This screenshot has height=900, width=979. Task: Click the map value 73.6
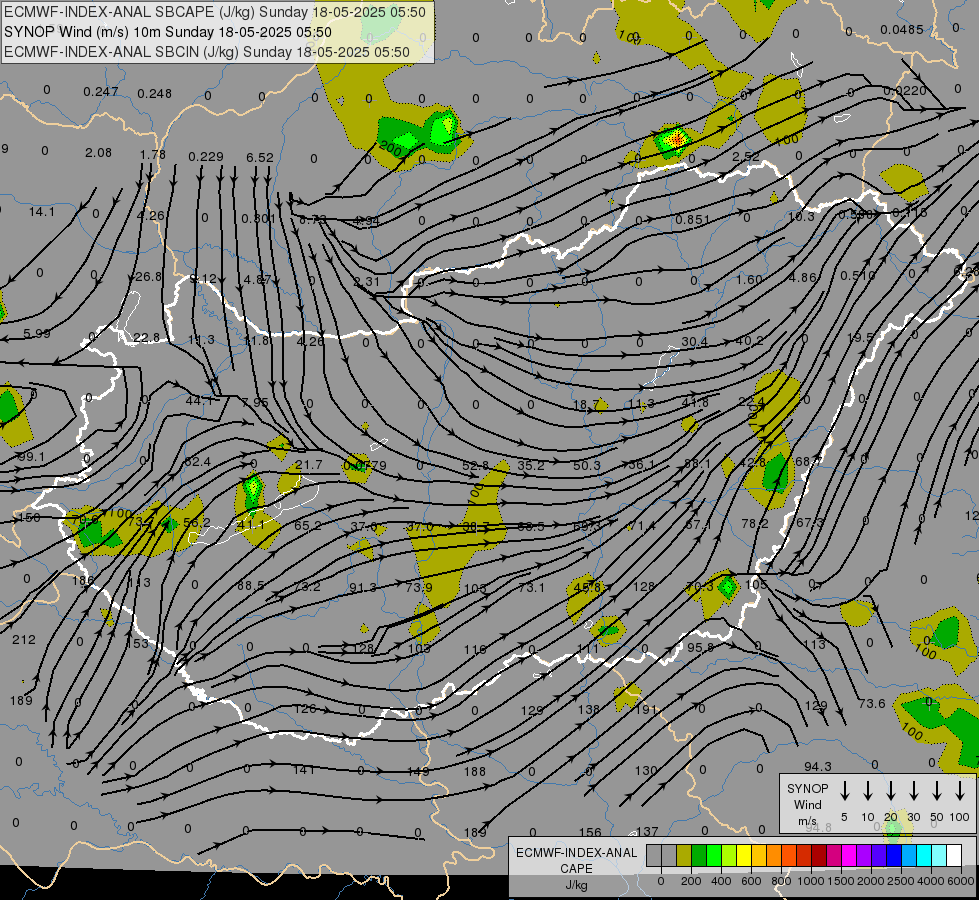coord(872,704)
